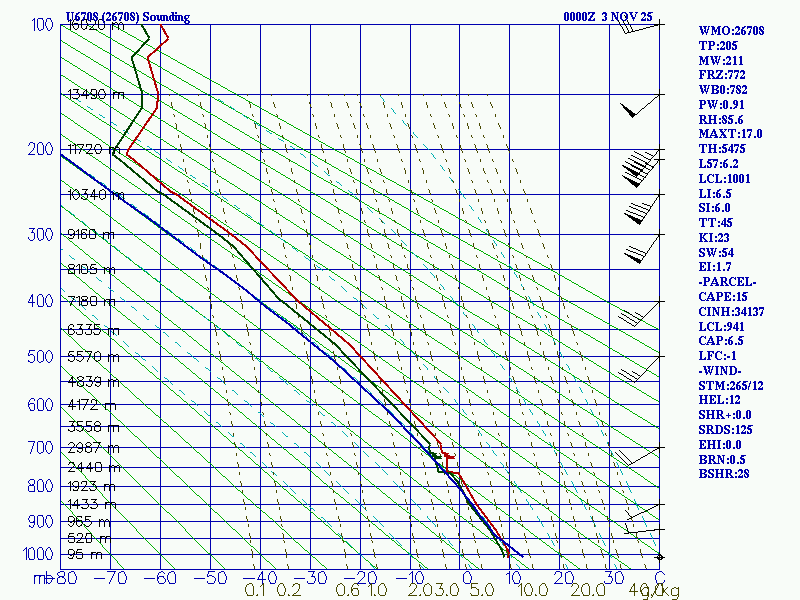Click the EI:1.7 value

click(715, 267)
